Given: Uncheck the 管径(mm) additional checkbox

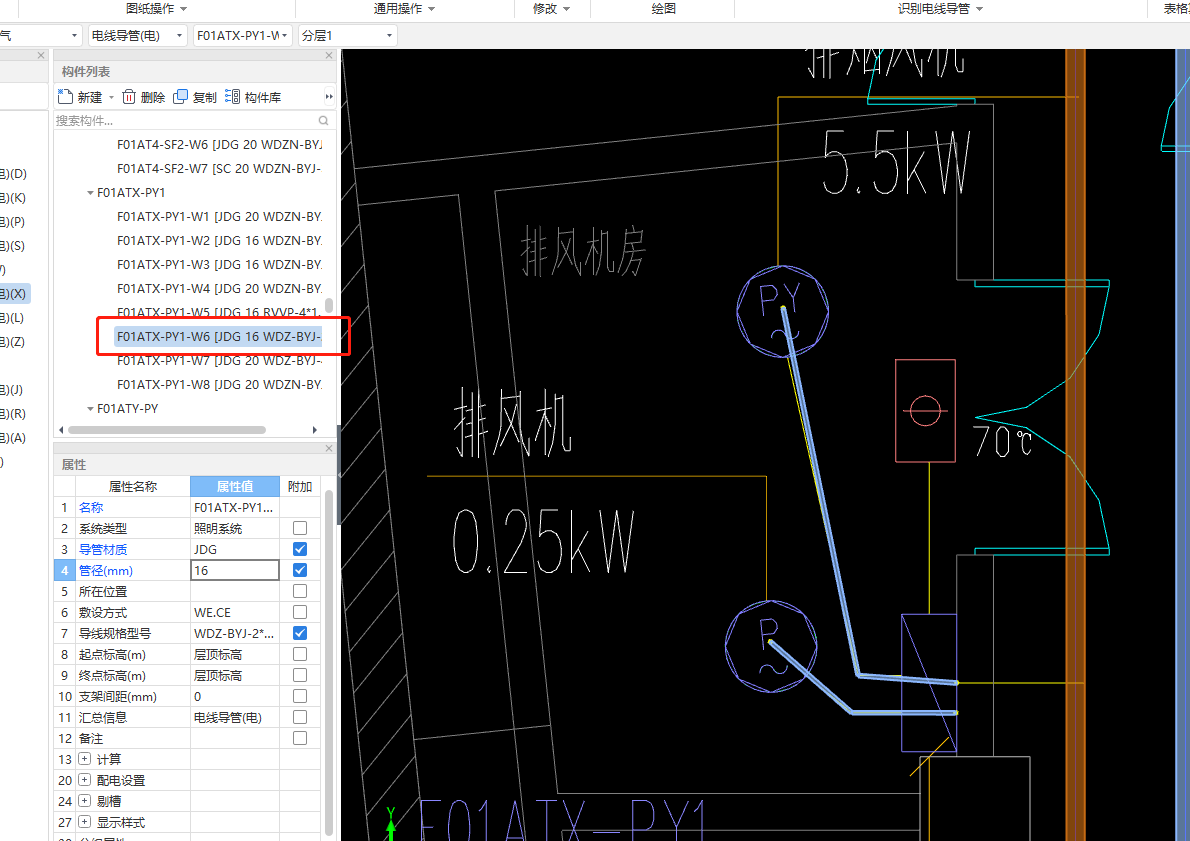Looking at the screenshot, I should 300,570.
